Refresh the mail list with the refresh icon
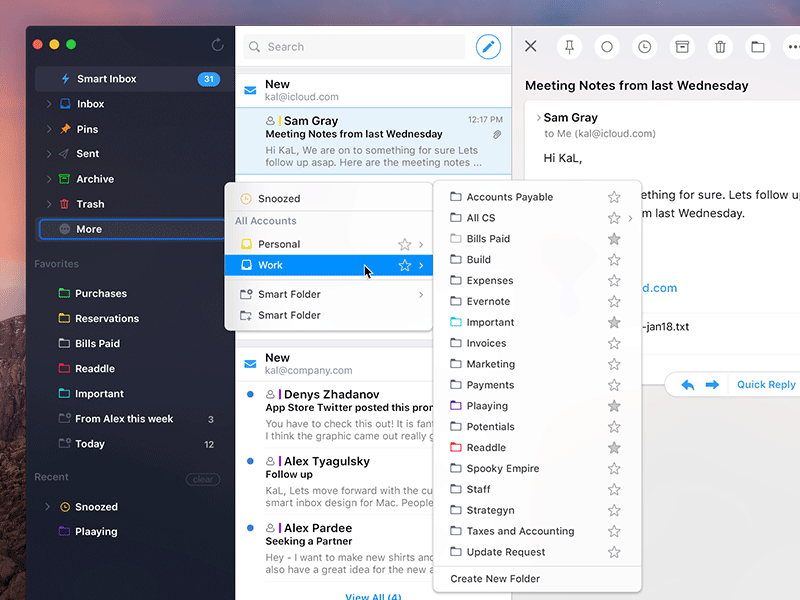800x600 pixels. [217, 44]
